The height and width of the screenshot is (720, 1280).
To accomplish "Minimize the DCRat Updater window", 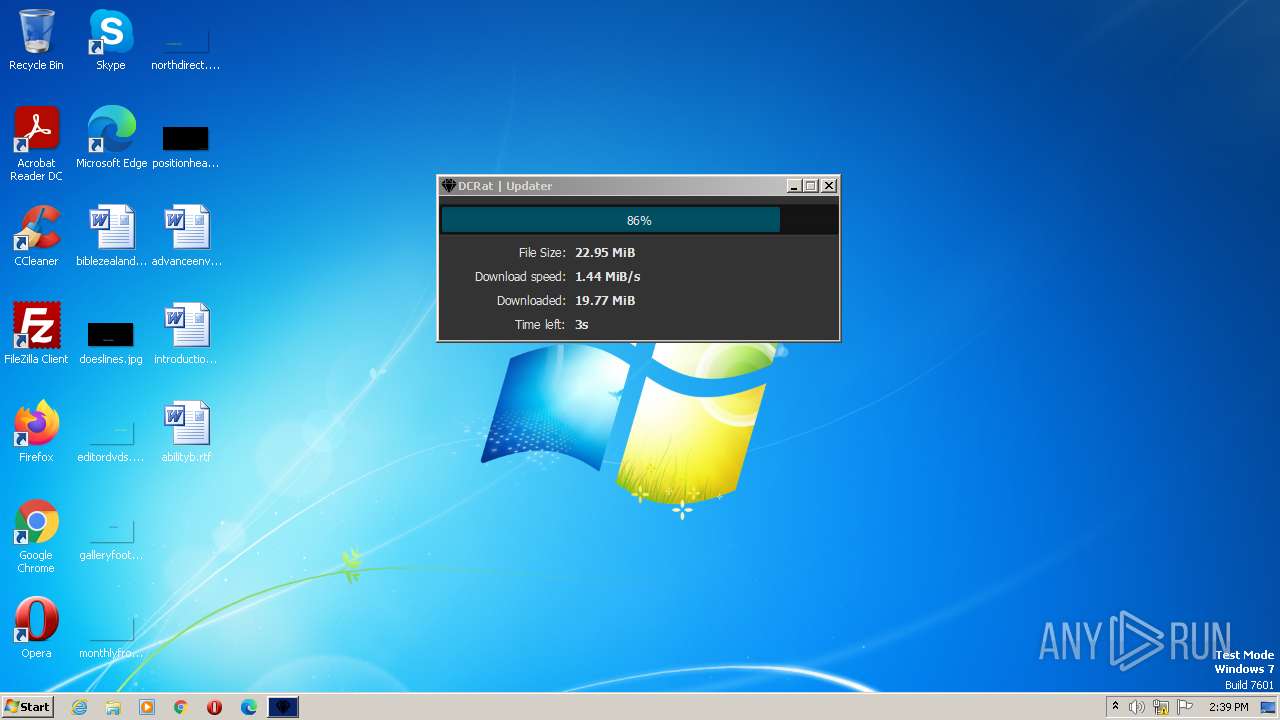I will 794,186.
